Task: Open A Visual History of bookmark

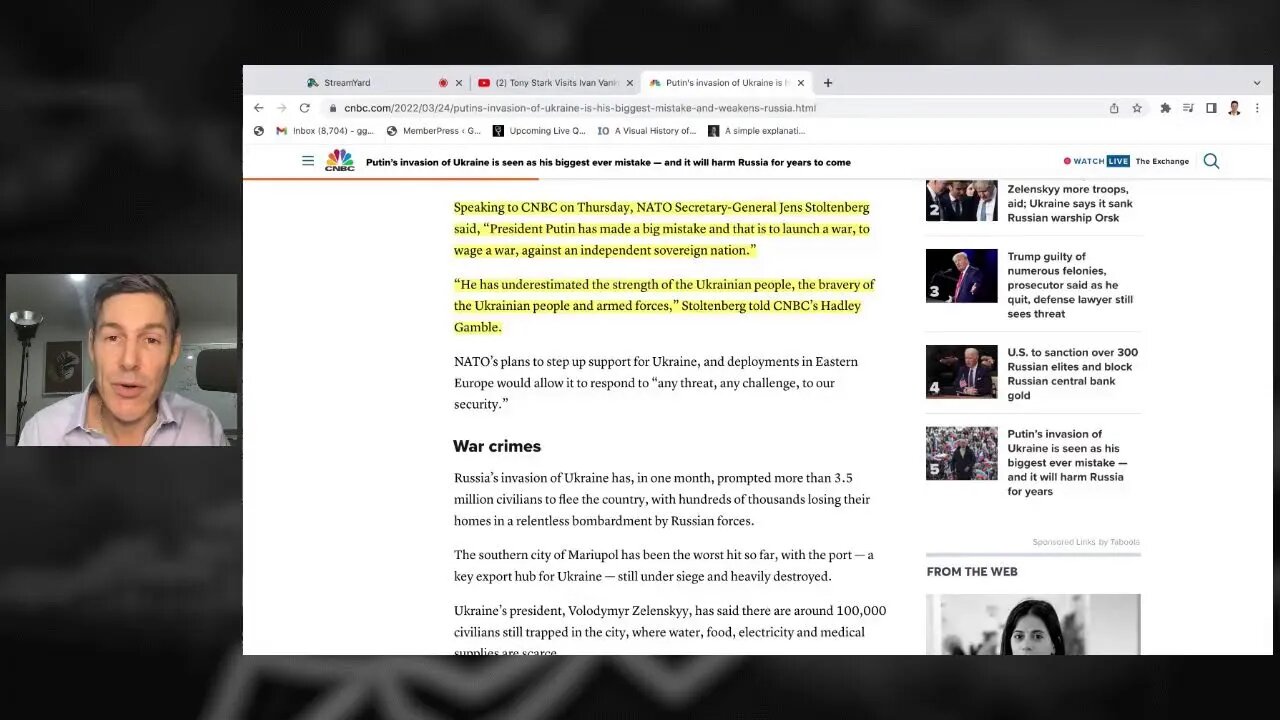Action: [x=646, y=131]
